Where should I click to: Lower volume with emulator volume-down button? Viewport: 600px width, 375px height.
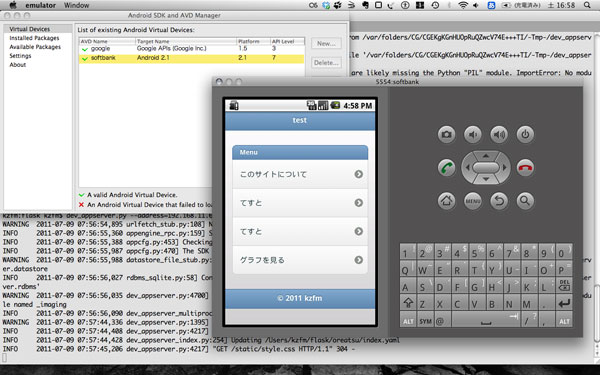(x=473, y=134)
